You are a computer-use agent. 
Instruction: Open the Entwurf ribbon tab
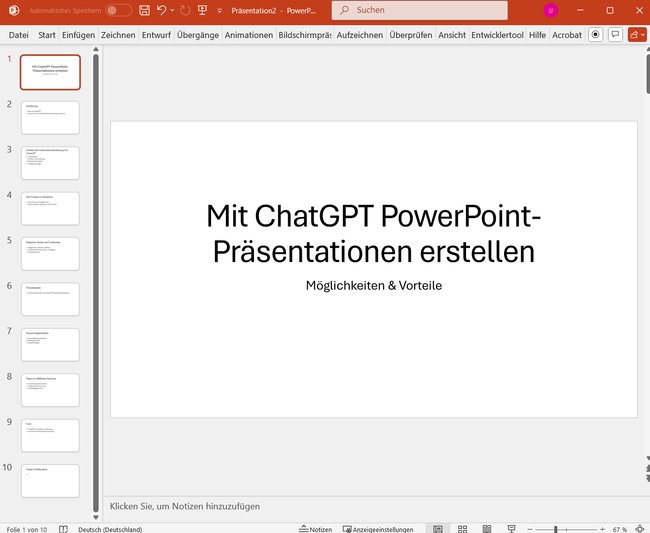[156, 35]
